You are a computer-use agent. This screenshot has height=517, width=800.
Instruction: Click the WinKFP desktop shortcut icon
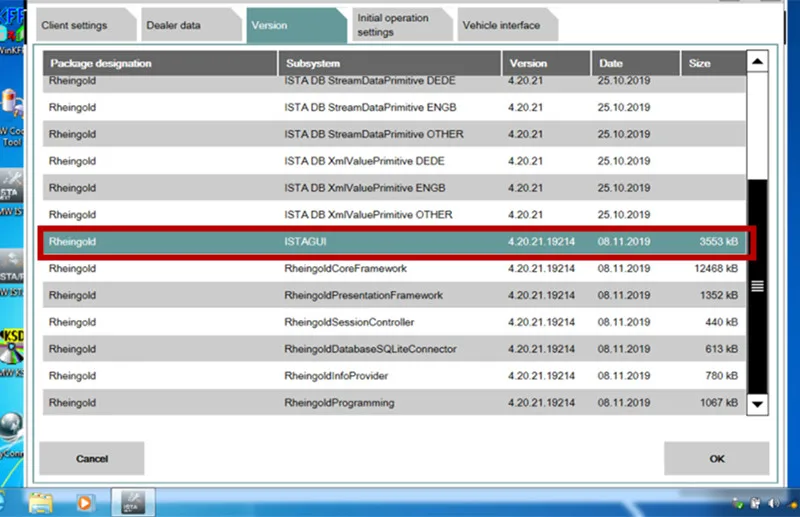[12, 31]
